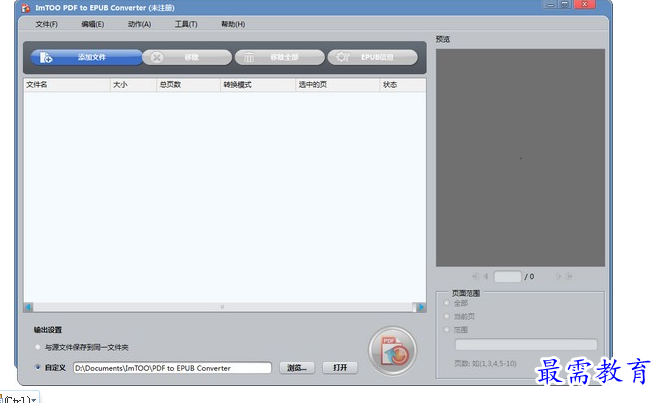This screenshot has width=659, height=403.
Task: Go to previous preview page icon
Action: [x=486, y=277]
